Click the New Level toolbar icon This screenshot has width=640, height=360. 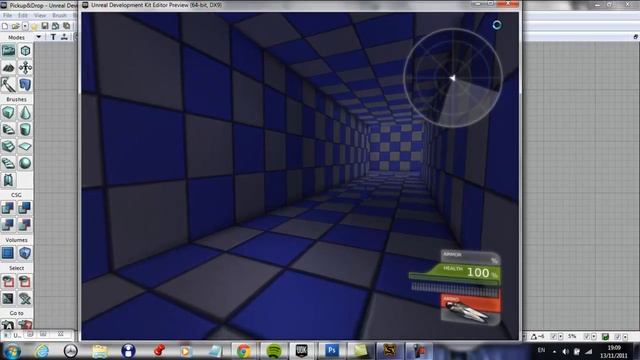pyautogui.click(x=5, y=26)
